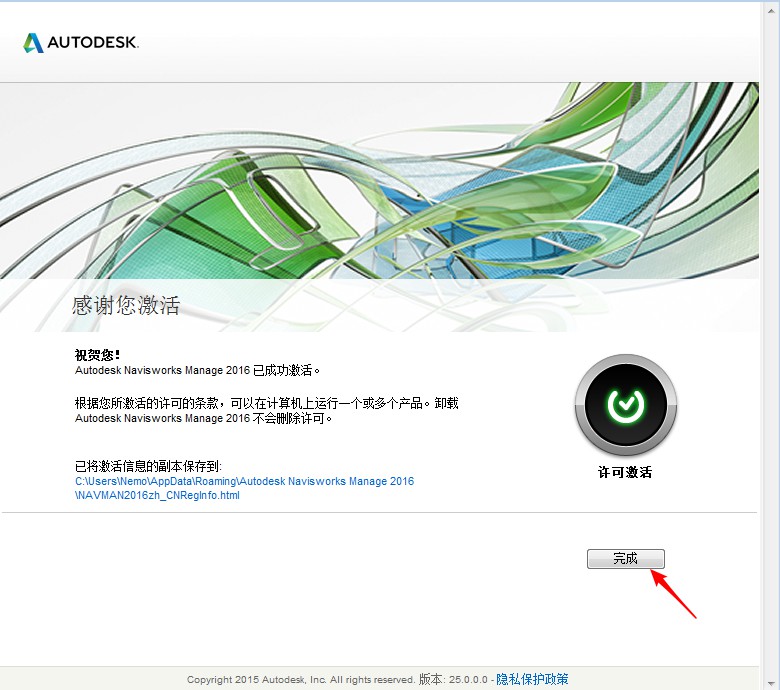Click the 感谢您激活 heading
Screen dimensions: 780x690
(126, 305)
